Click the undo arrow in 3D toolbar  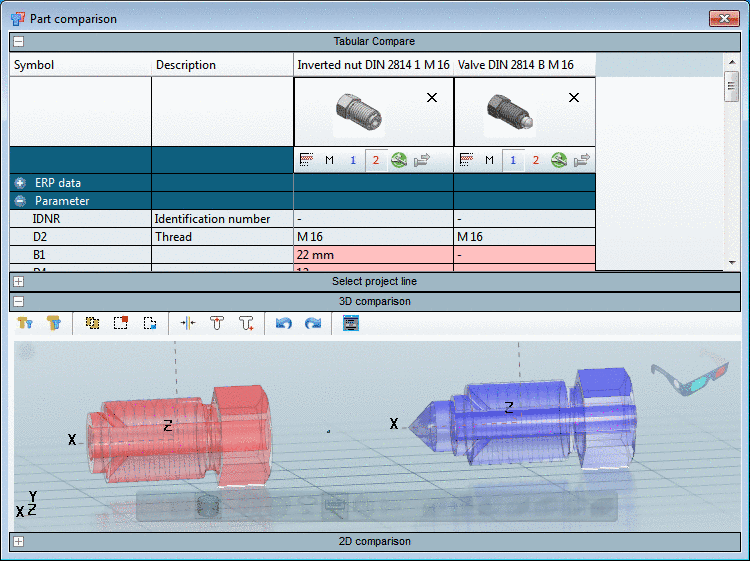coord(284,324)
